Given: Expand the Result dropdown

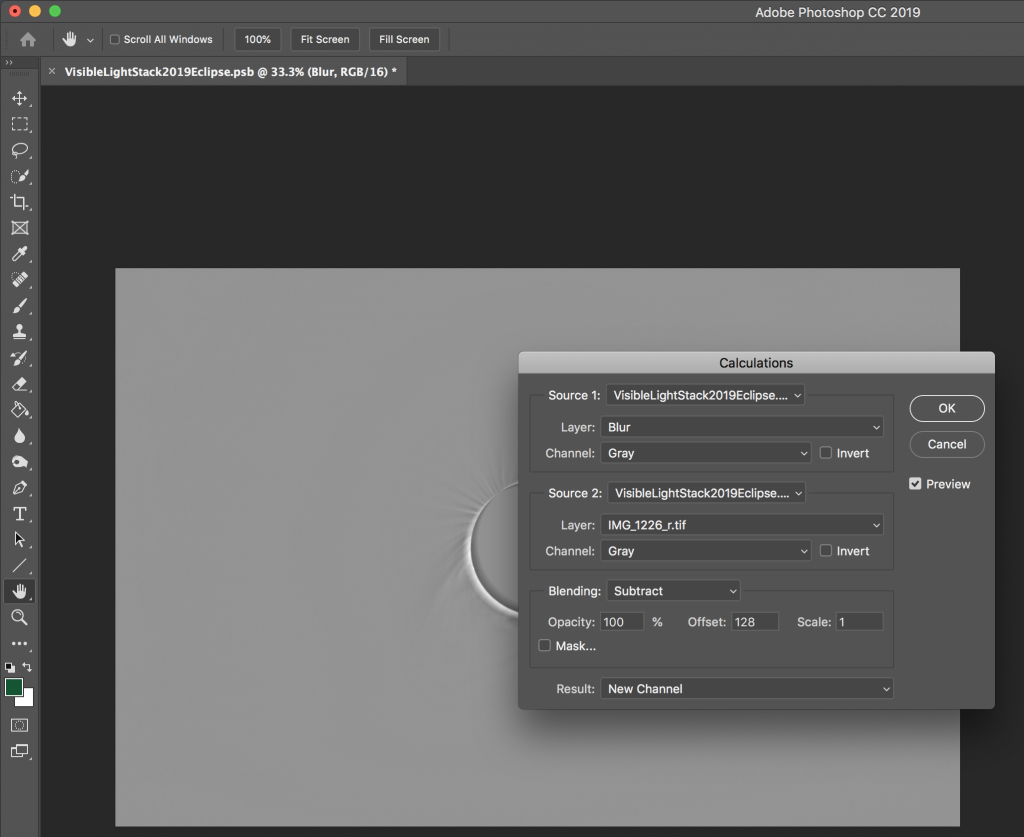Looking at the screenshot, I should 746,689.
